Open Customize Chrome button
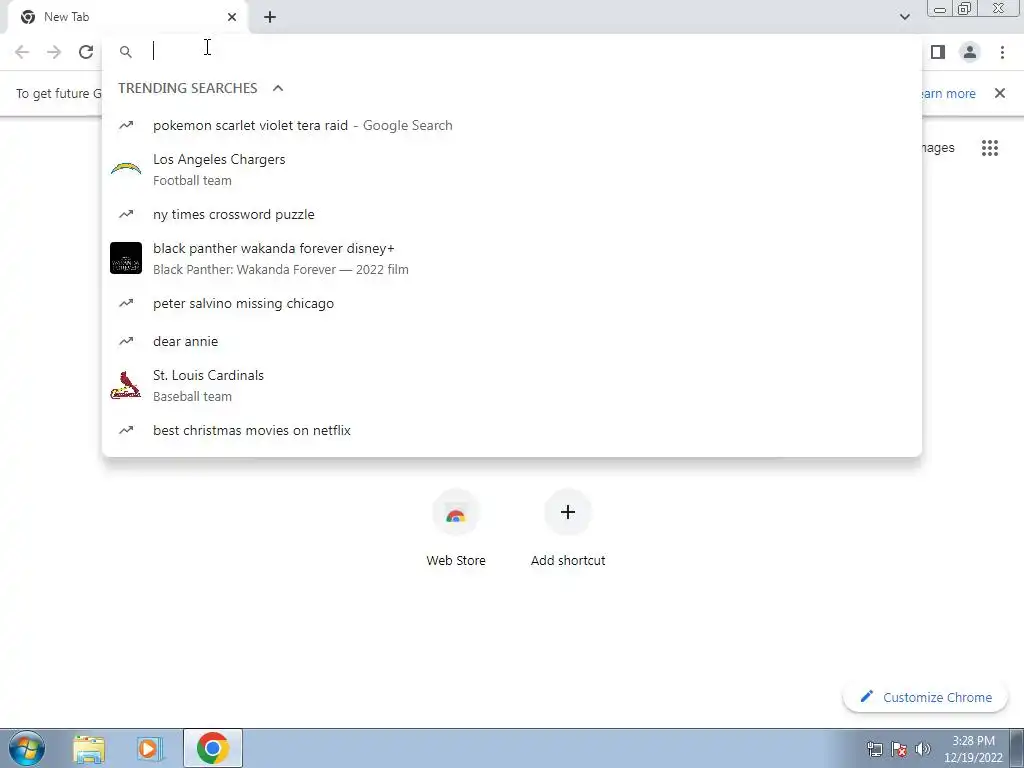This screenshot has height=768, width=1024. 925,697
